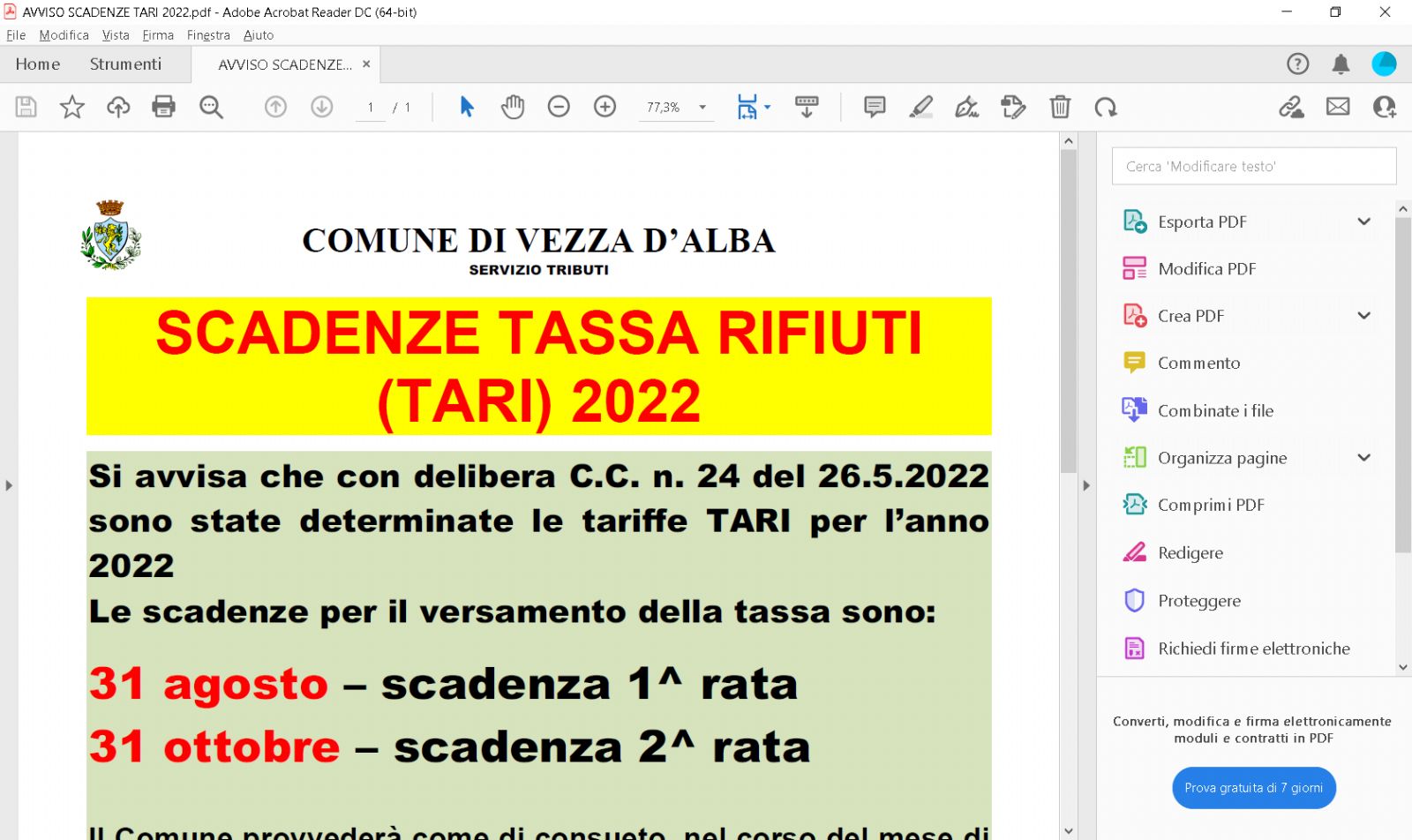Select the Hand pan tool
The height and width of the screenshot is (840, 1412).
513,107
